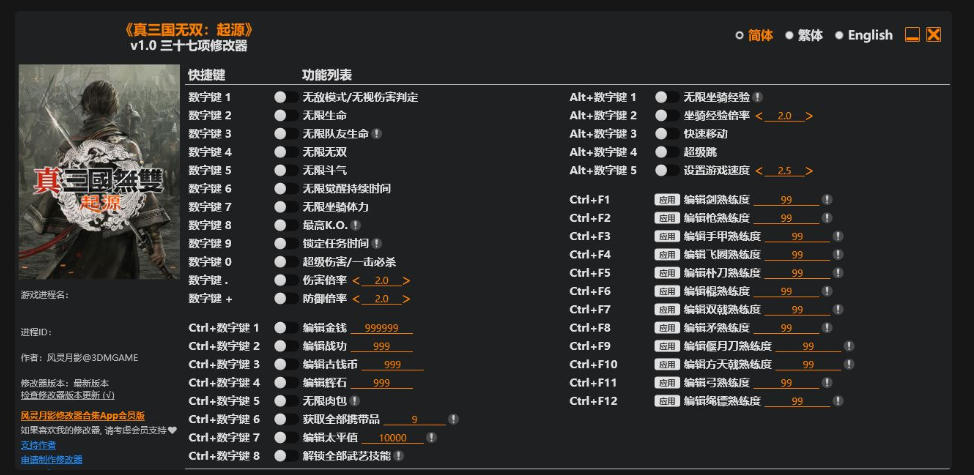974x475 pixels.
Task: Click info icon beside 编辑太平值 value
Action: point(432,438)
